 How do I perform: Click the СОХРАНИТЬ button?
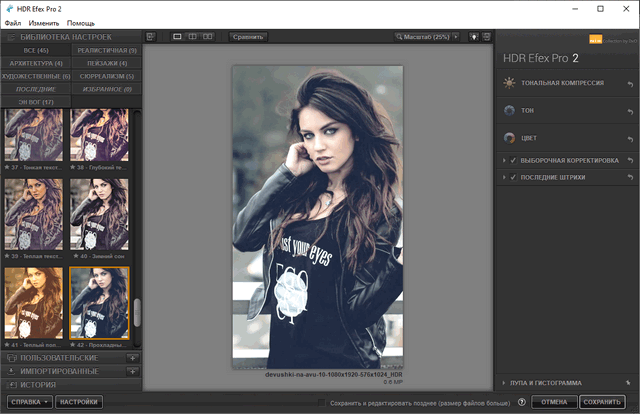[604, 403]
